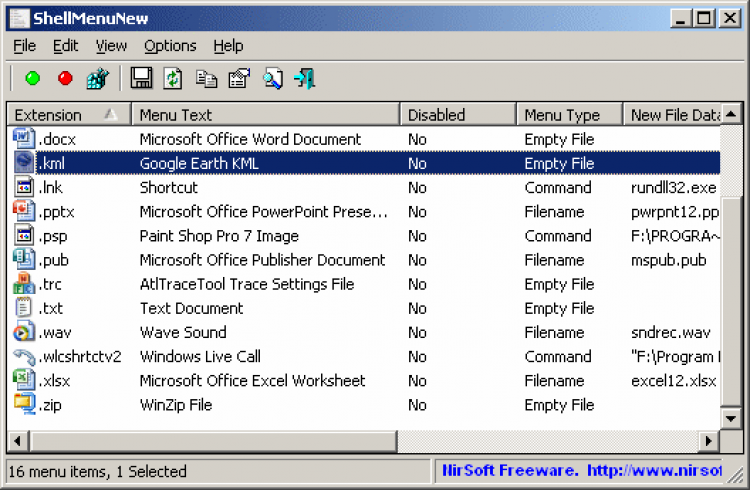The image size is (750, 490).
Task: Click the Google Earth icon beside .kml
Action: point(23,163)
